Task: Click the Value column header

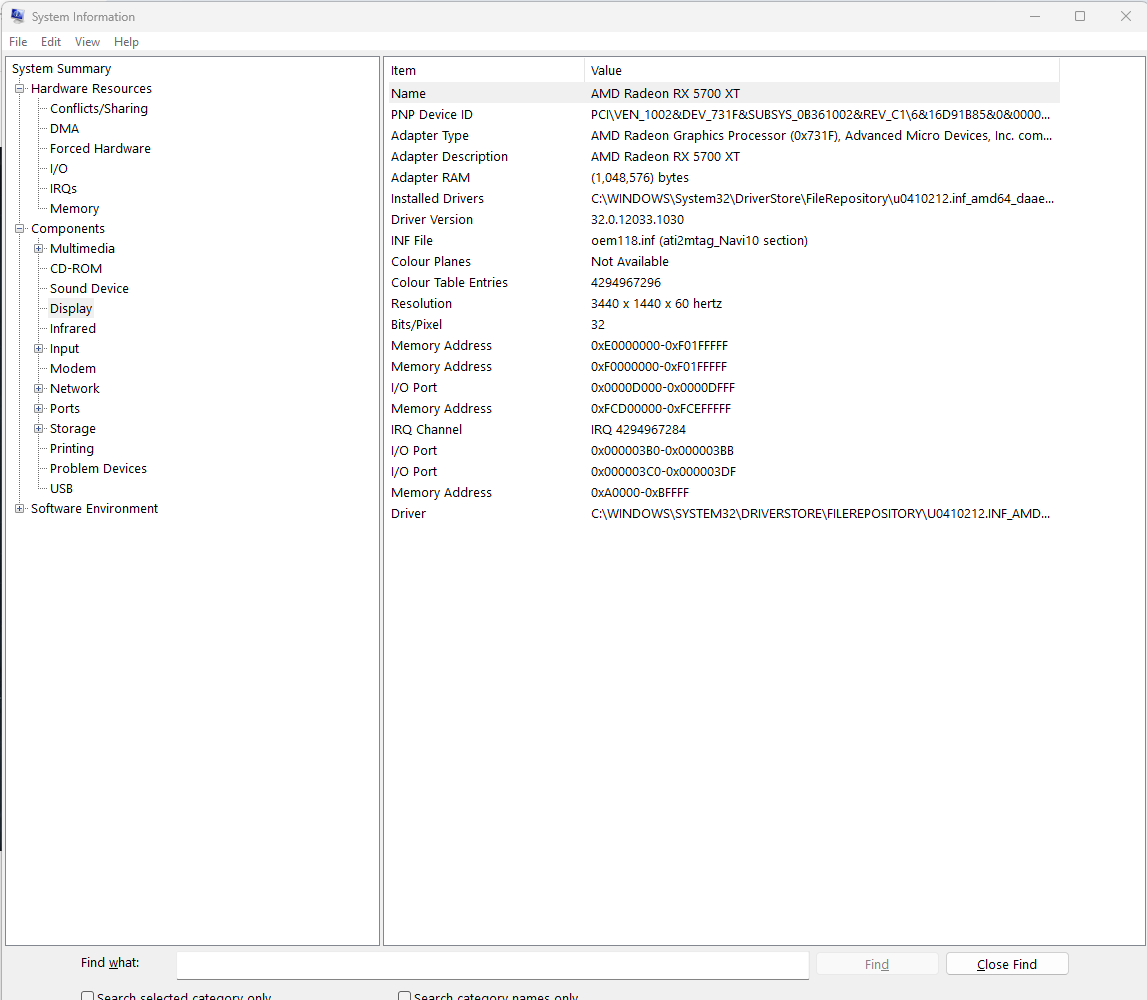Action: (820, 71)
